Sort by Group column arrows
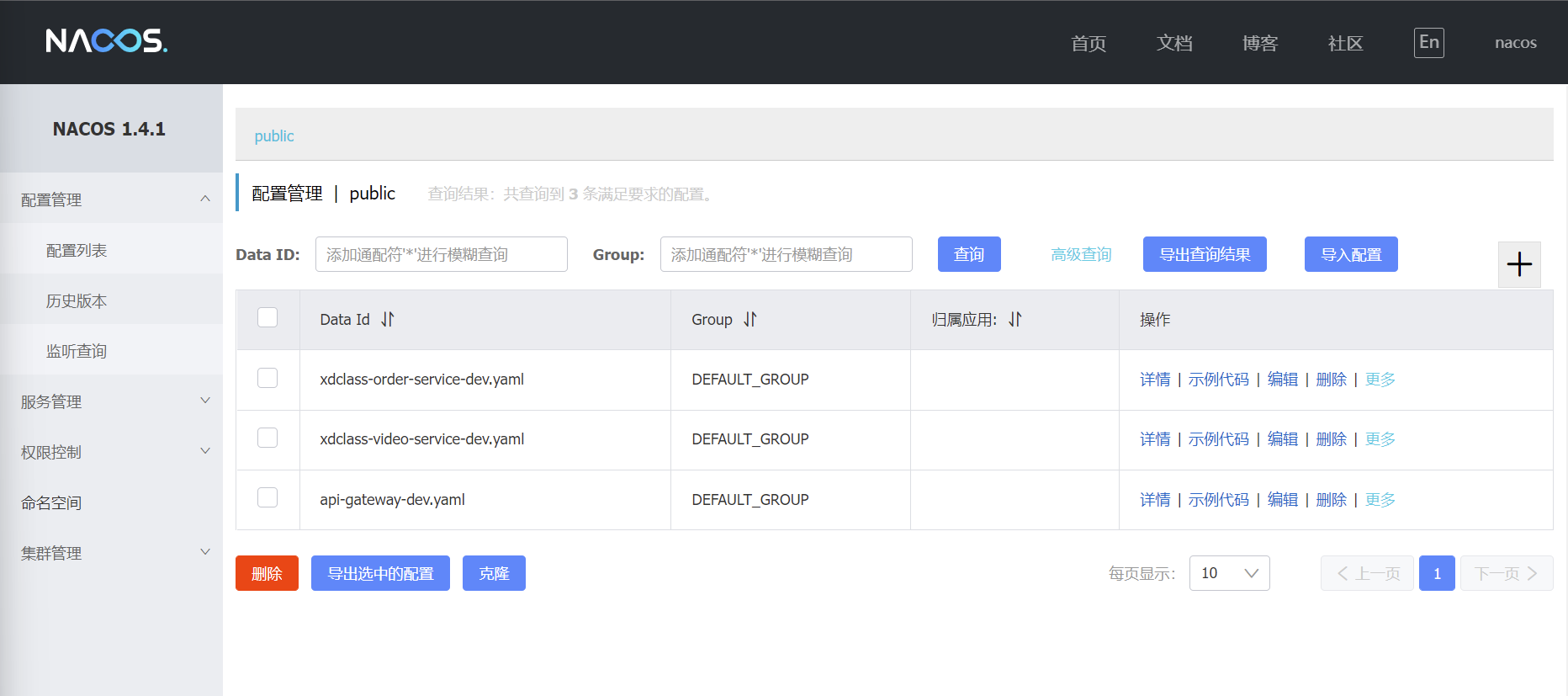1568x696 pixels. 750,320
